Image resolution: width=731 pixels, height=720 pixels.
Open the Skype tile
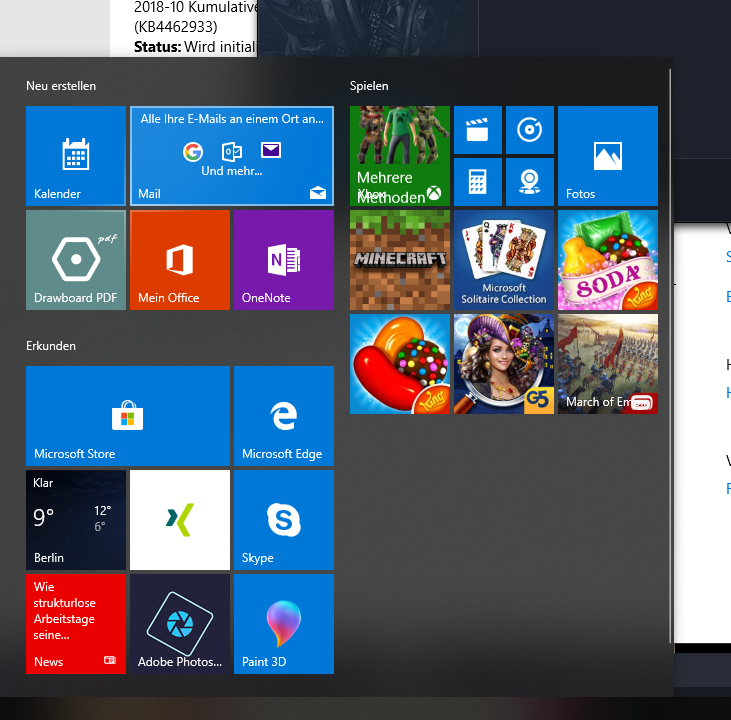(x=284, y=520)
